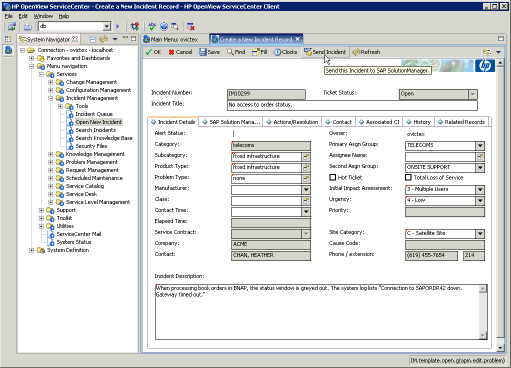Screen dimensions: 511x368
Task: Open the Edit menu
Action: pos(23,16)
